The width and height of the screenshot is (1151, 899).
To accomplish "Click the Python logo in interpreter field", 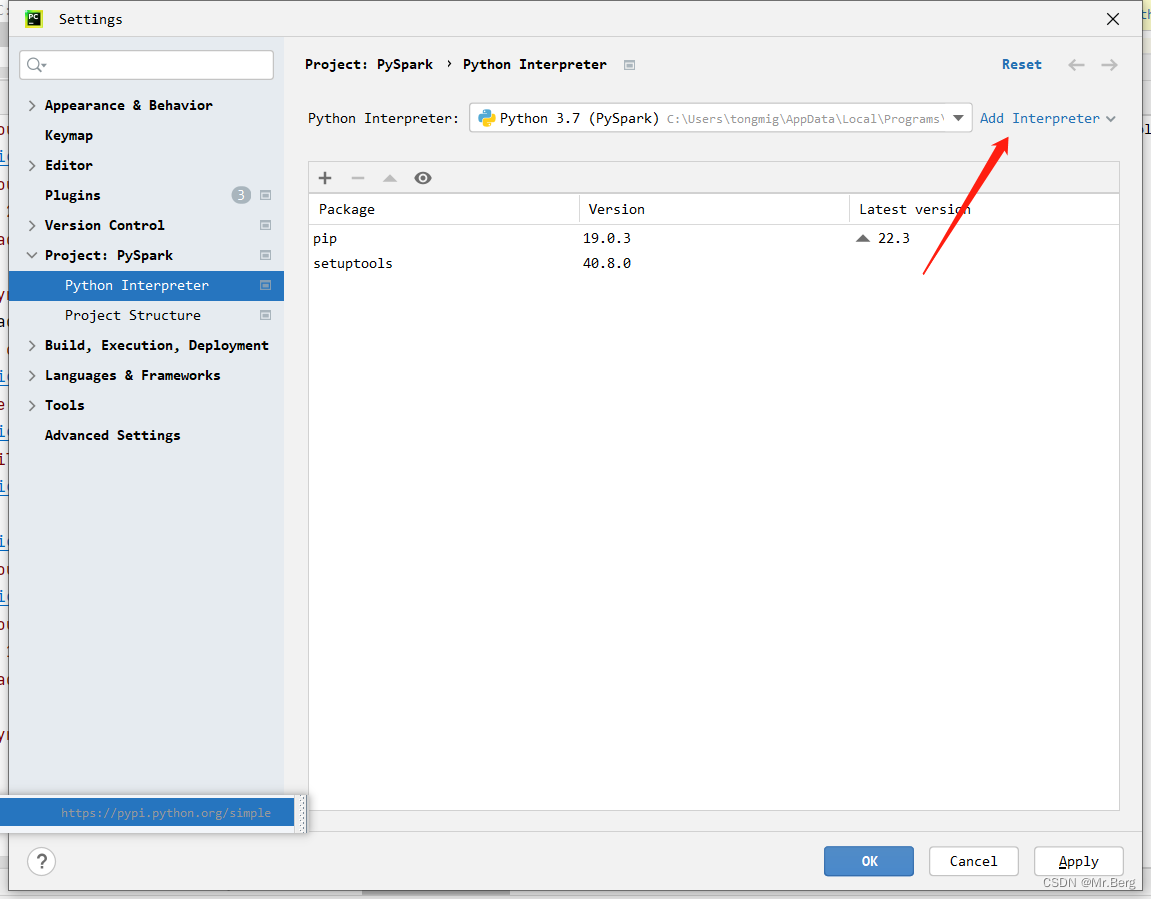I will (486, 118).
